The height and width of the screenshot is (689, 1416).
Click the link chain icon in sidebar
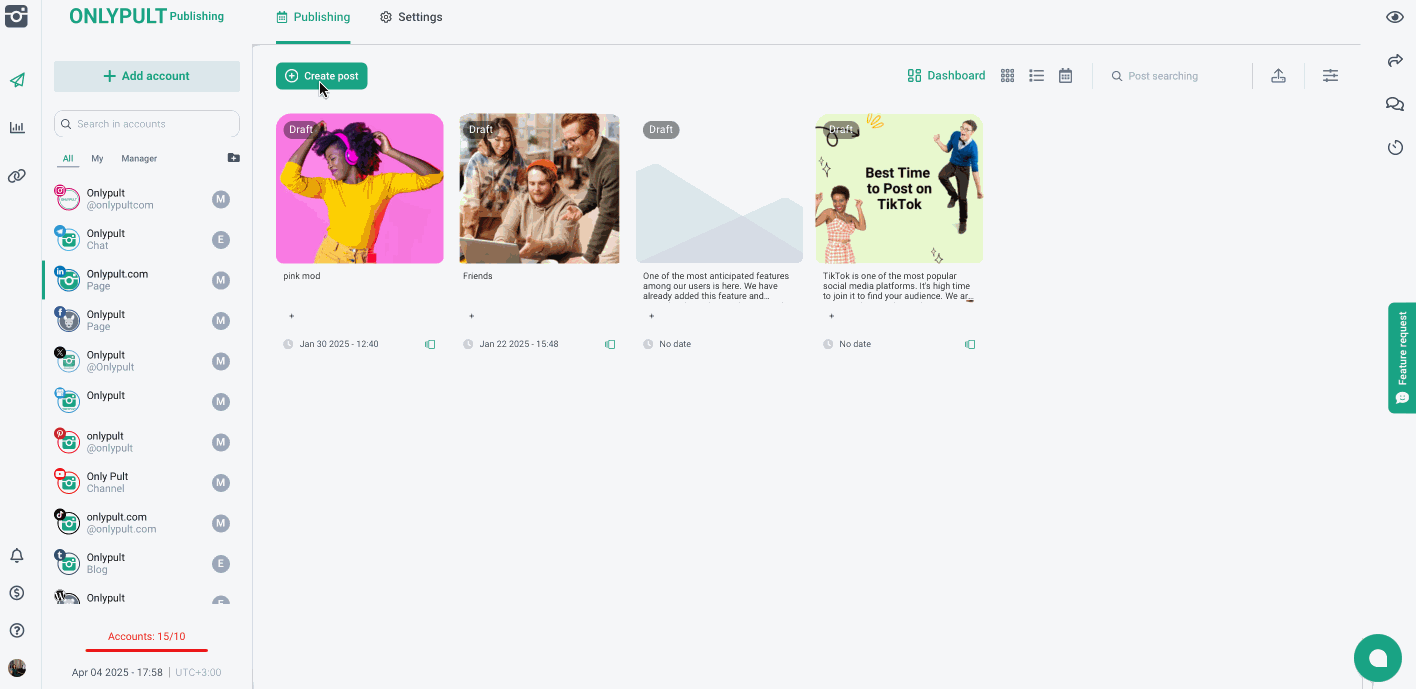[17, 176]
